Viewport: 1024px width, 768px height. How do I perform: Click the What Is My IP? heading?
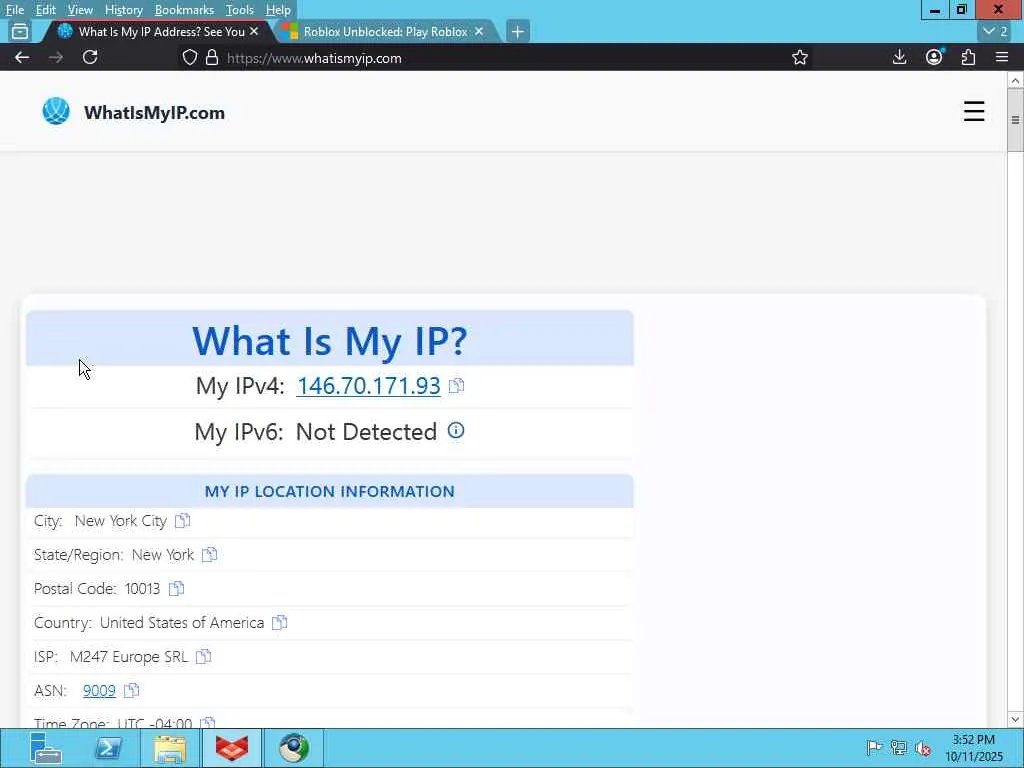330,340
